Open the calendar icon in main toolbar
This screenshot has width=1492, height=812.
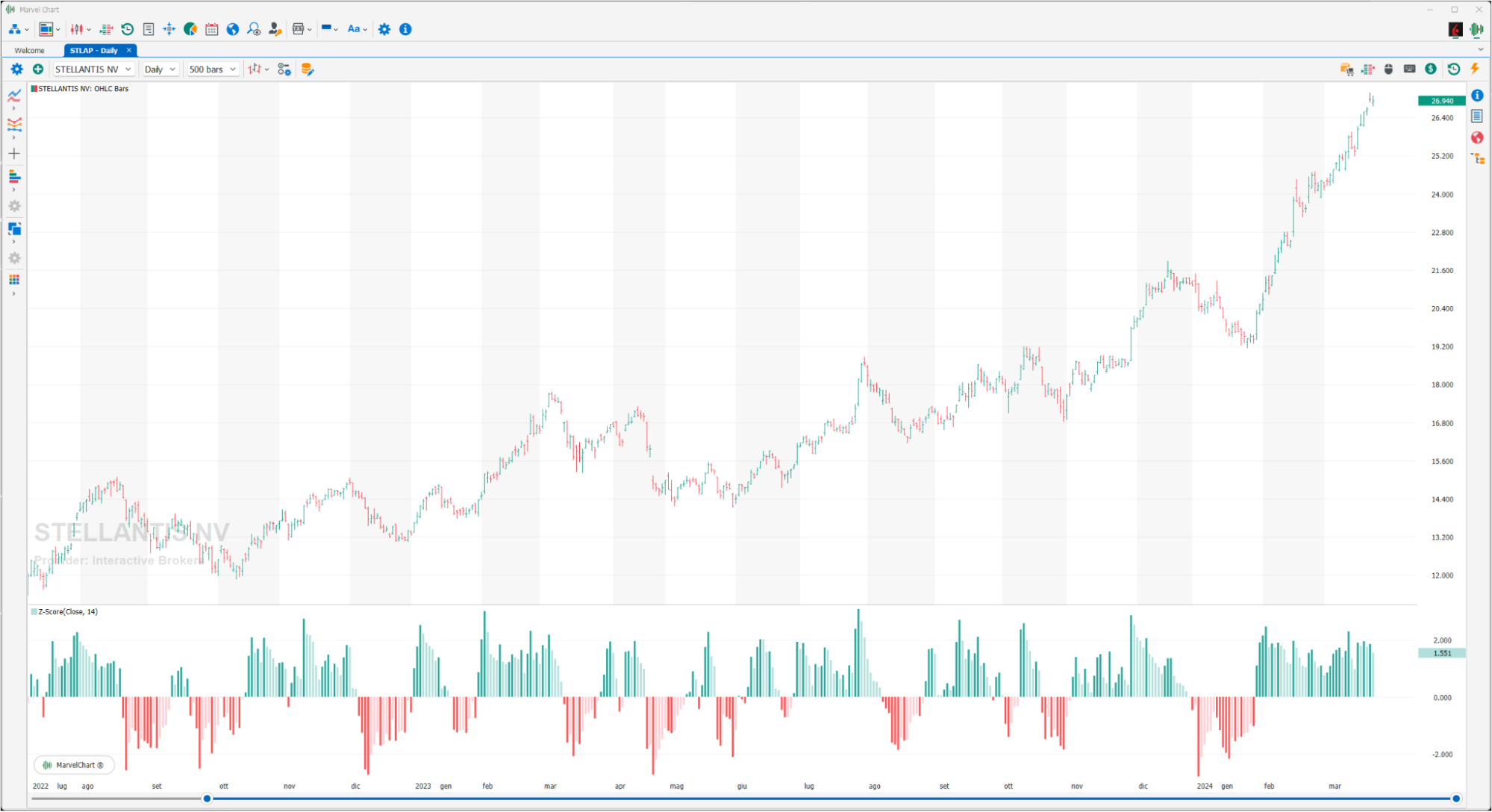[x=212, y=29]
